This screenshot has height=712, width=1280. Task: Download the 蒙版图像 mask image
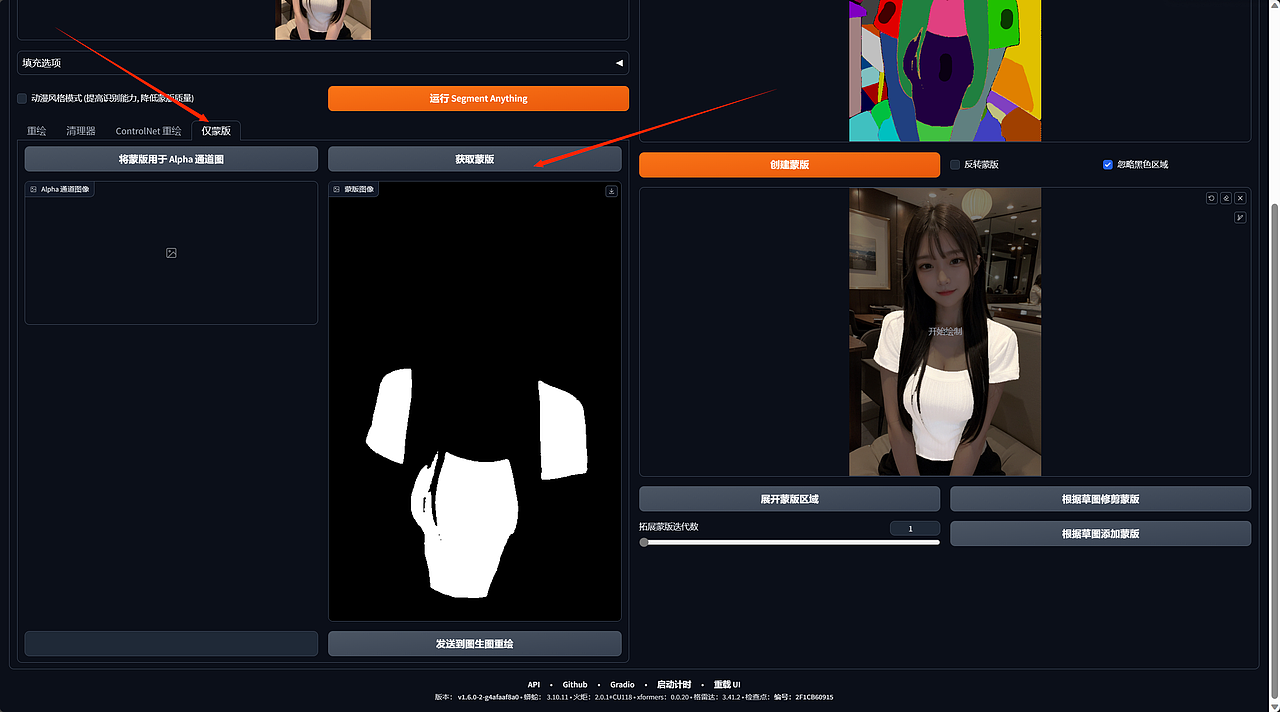click(x=611, y=191)
